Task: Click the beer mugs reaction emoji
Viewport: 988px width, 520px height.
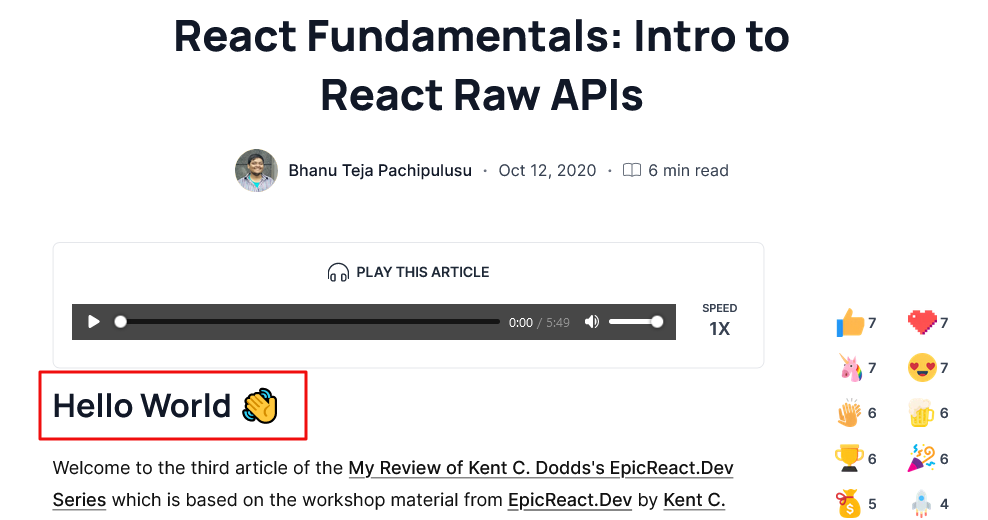Action: pyautogui.click(x=921, y=413)
